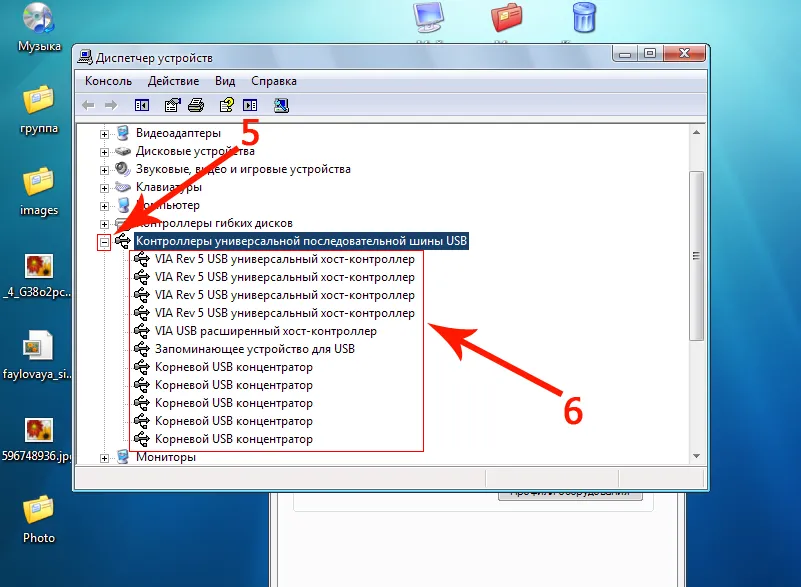
Task: Select second VIA Rev 5 USB host controller
Action: (x=285, y=277)
